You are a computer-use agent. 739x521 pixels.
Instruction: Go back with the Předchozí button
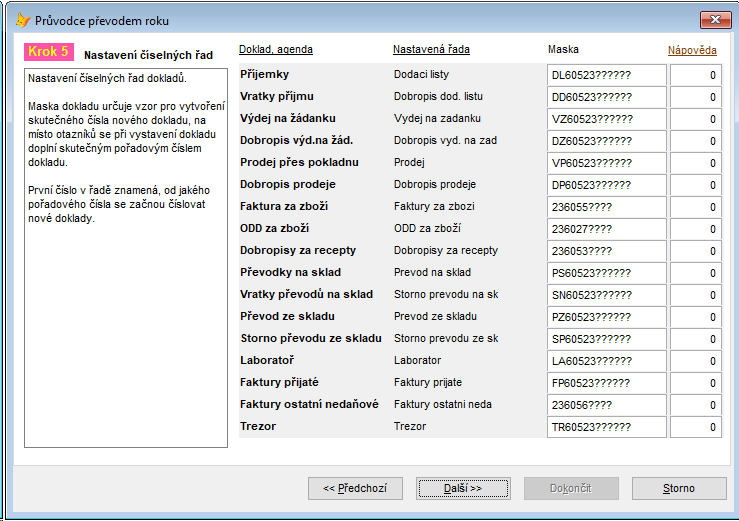(355, 488)
